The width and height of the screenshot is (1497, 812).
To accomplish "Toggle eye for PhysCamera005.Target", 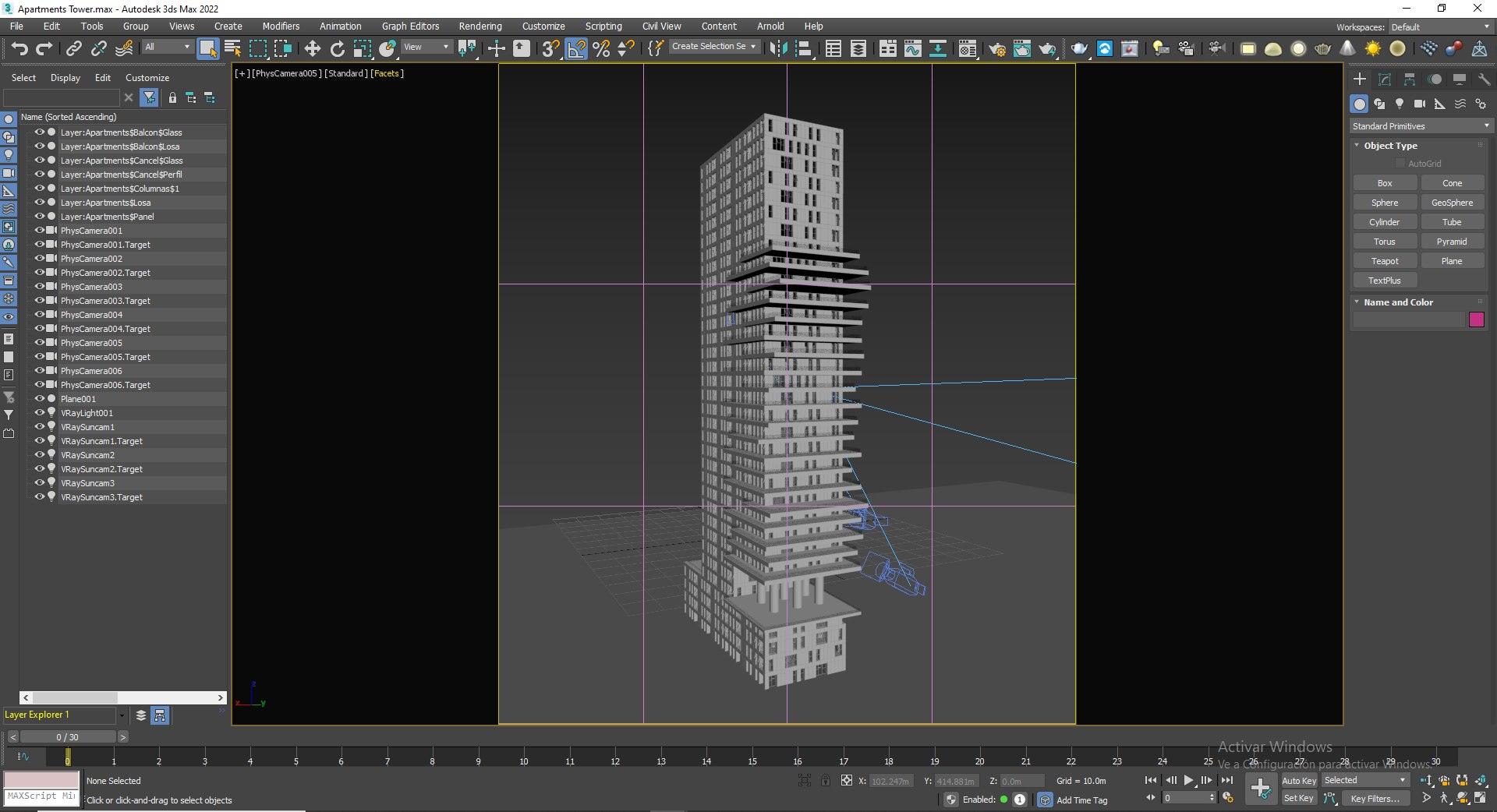I will tap(39, 357).
